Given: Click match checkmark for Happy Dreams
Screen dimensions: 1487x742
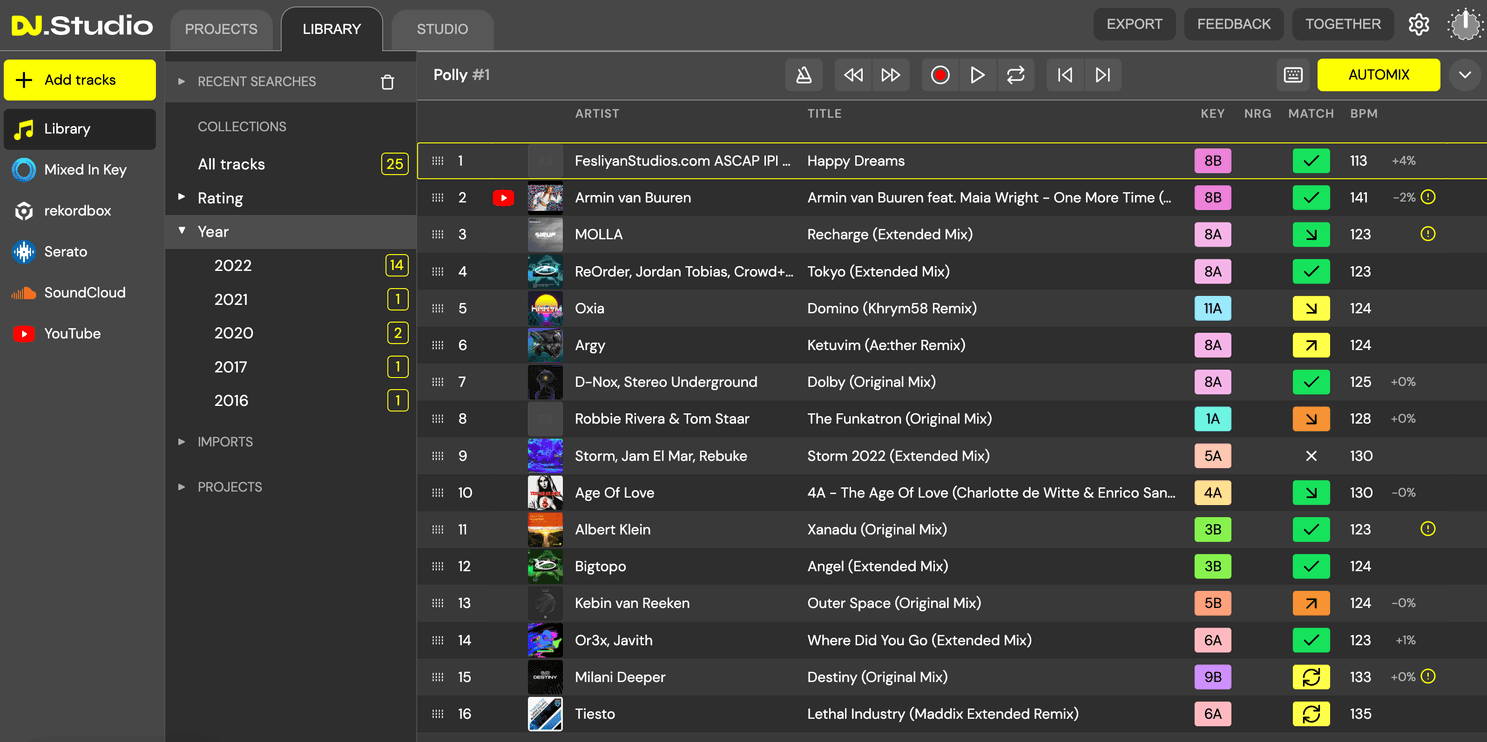Looking at the screenshot, I should (x=1311, y=161).
